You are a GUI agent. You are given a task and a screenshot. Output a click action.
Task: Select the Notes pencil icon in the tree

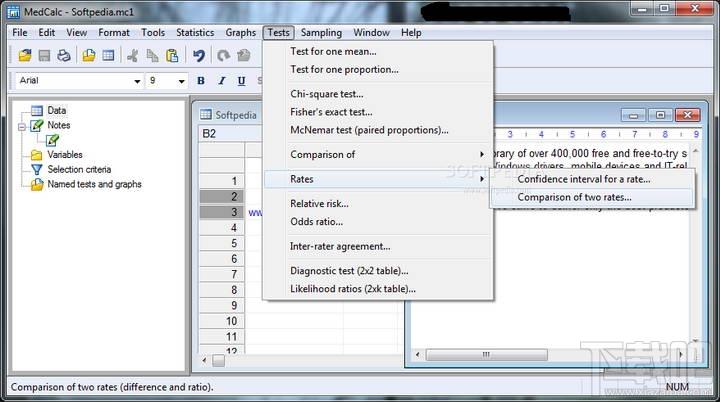coord(37,125)
